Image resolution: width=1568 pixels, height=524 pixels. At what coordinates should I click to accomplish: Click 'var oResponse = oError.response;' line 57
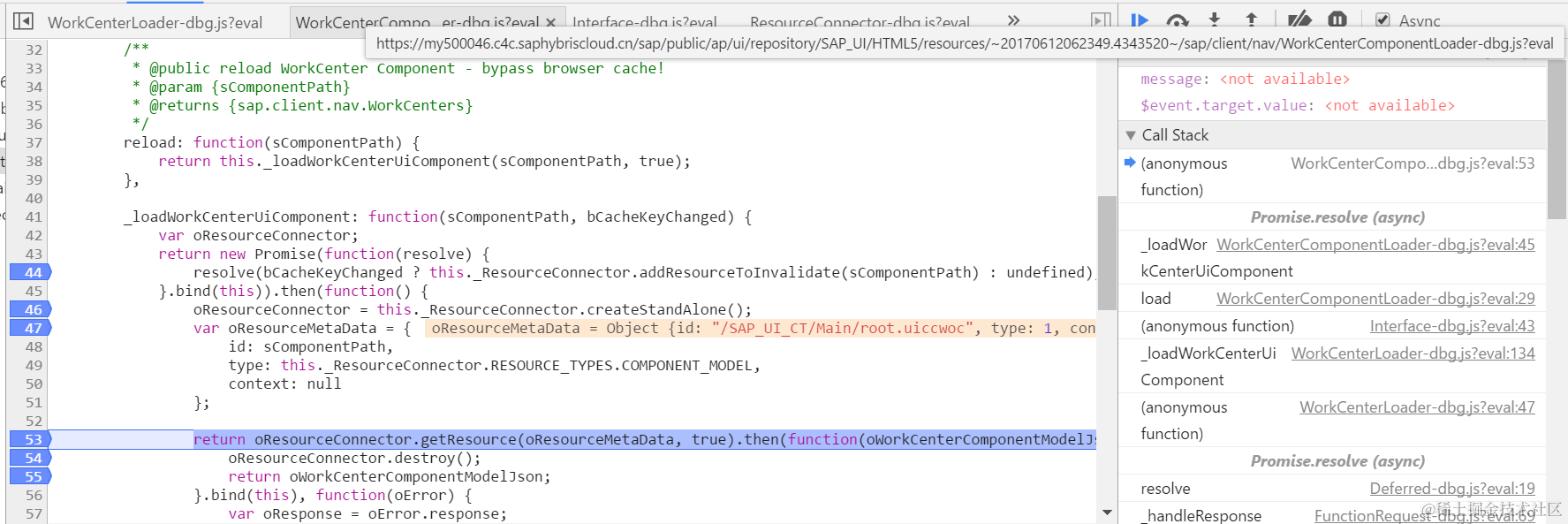pos(367,513)
